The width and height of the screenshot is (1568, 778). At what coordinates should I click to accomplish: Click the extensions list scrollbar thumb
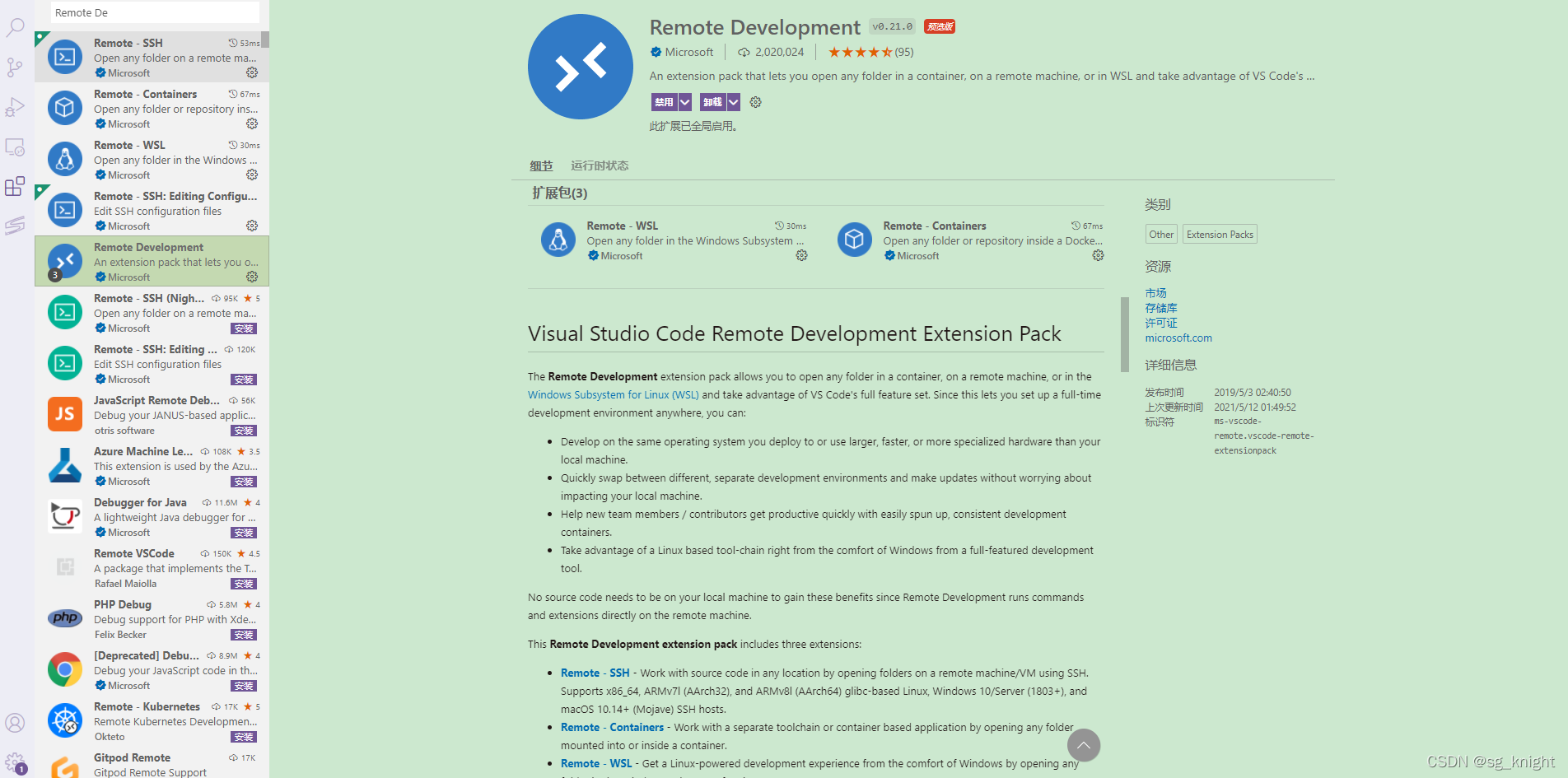click(265, 40)
